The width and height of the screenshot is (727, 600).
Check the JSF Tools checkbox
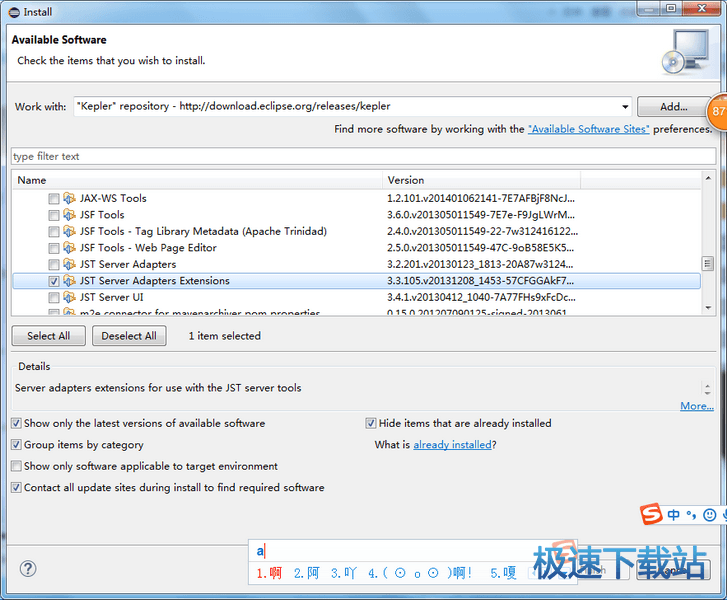pos(54,215)
